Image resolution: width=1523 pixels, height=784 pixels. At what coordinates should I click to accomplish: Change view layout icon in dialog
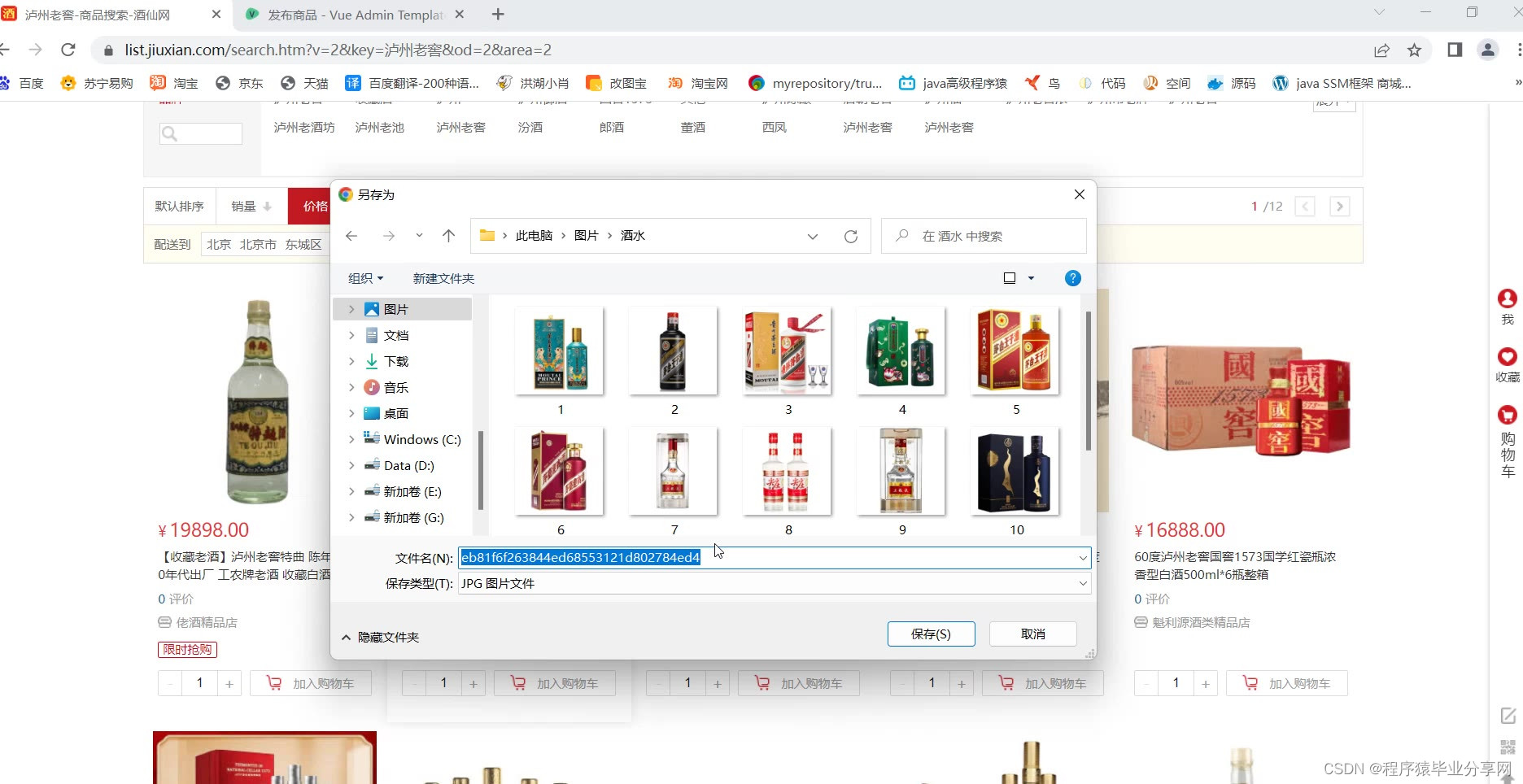click(x=1010, y=278)
